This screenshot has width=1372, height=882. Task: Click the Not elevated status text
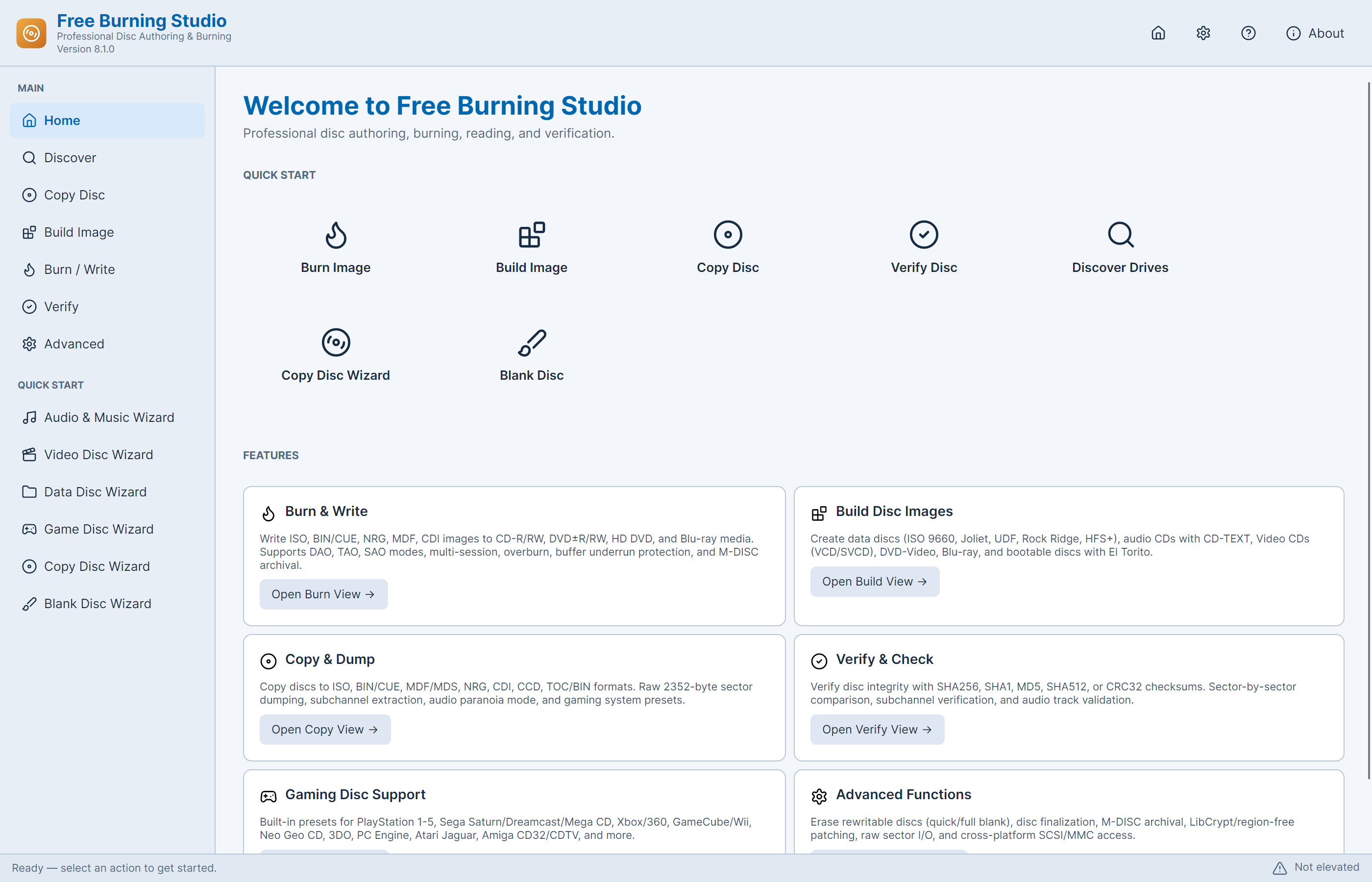click(x=1326, y=867)
